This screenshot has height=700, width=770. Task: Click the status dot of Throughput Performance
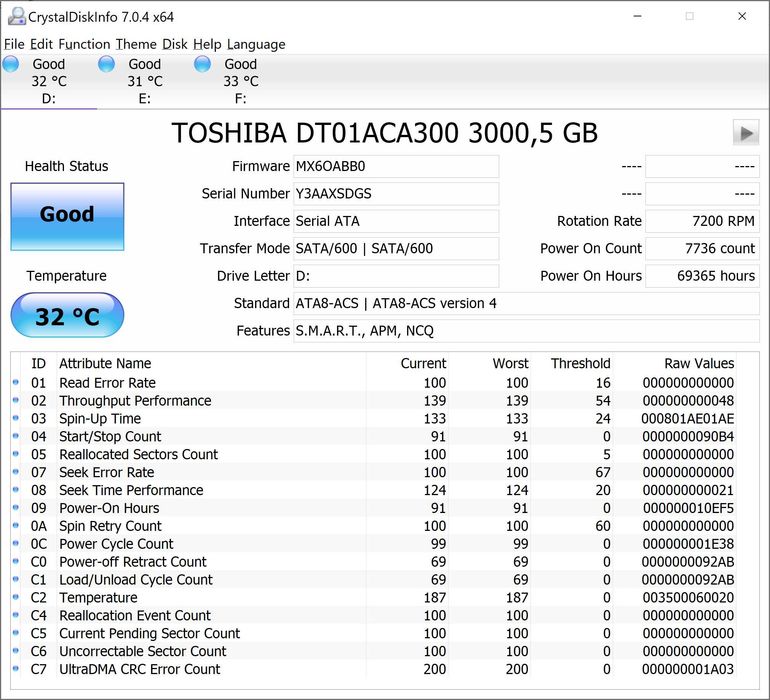pos(16,400)
